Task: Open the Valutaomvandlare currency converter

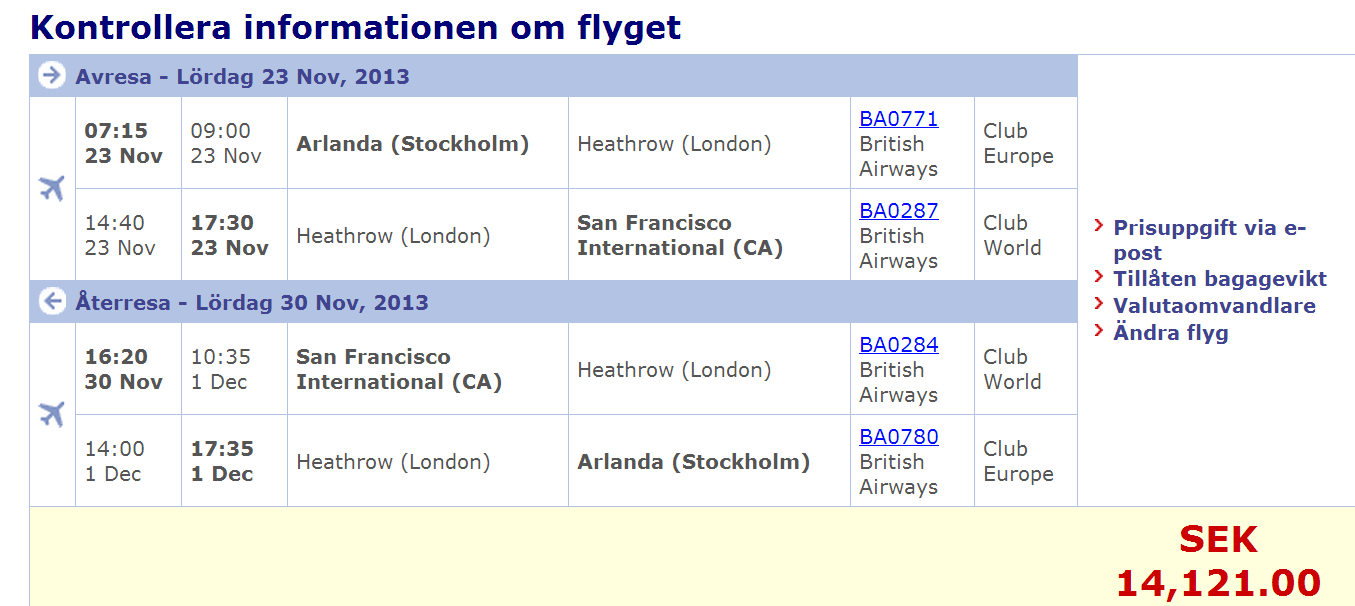Action: coord(1214,306)
